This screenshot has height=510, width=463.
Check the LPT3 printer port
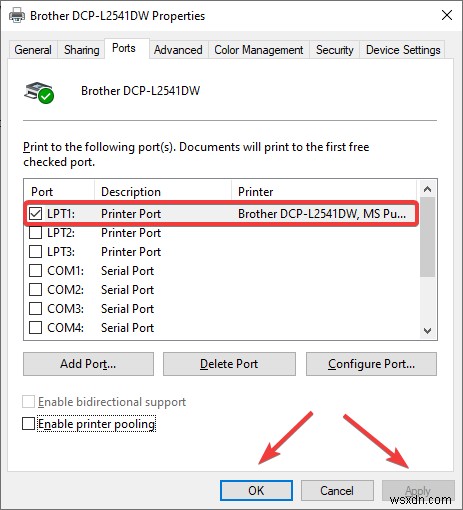35,252
